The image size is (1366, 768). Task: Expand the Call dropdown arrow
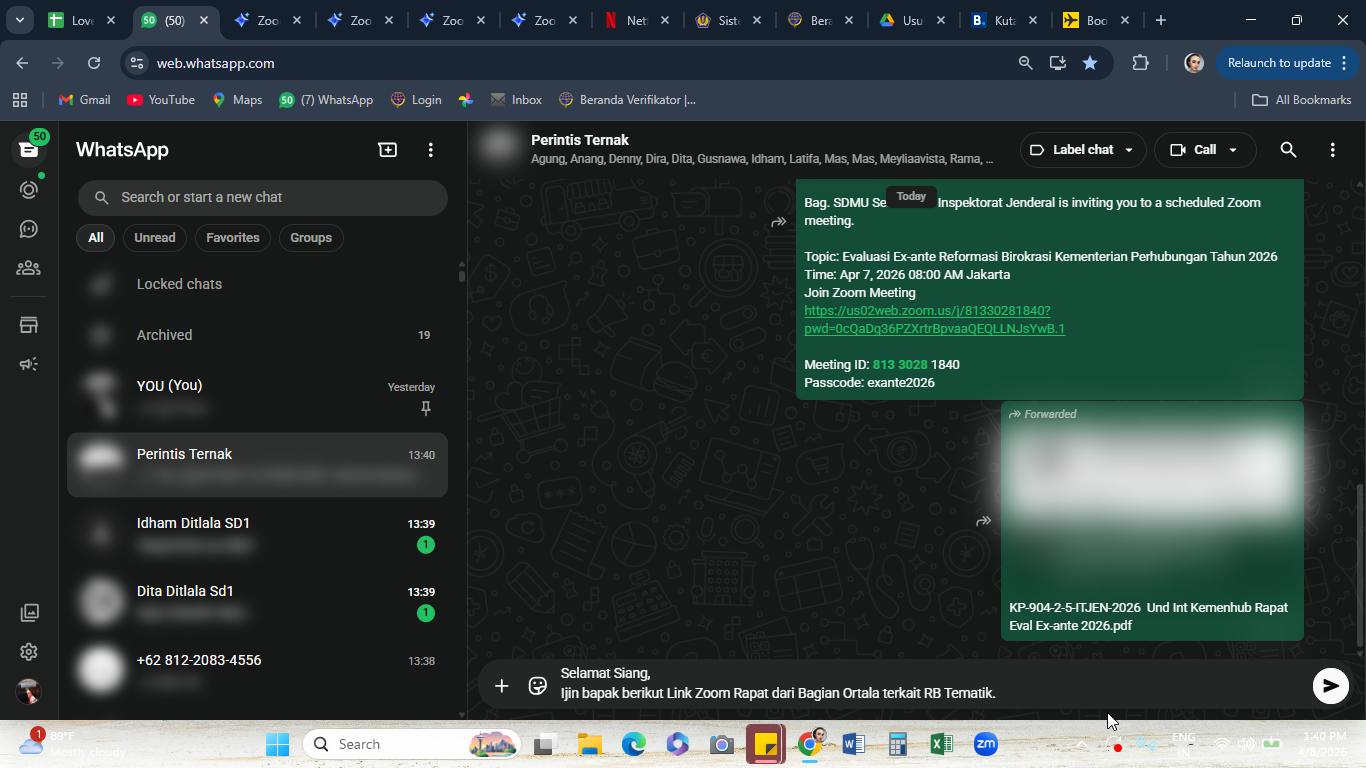(1233, 150)
